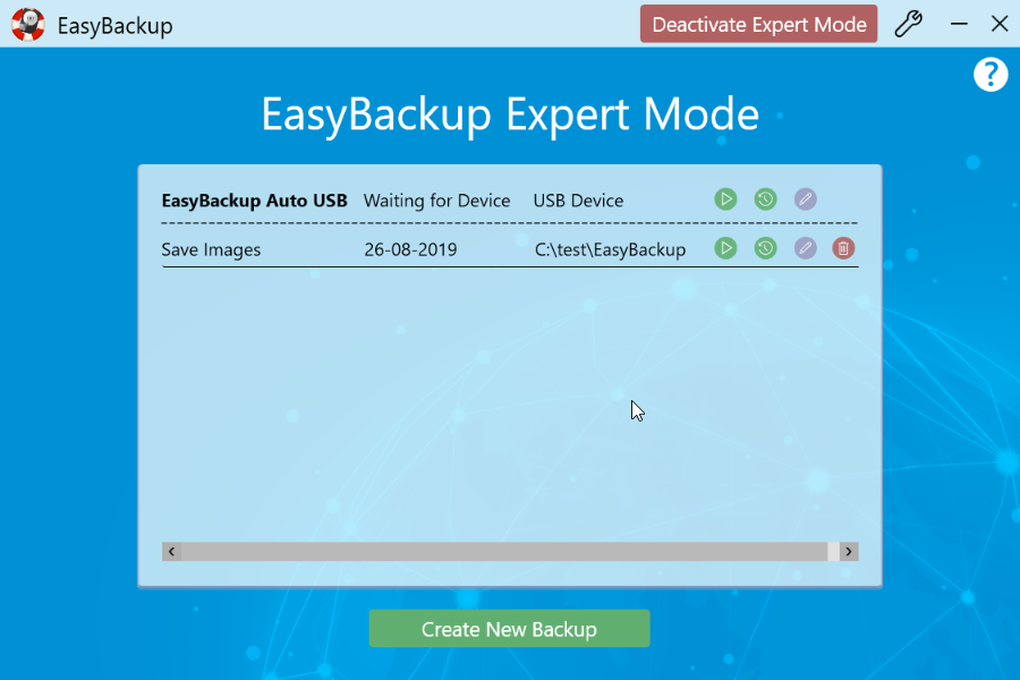Image resolution: width=1020 pixels, height=680 pixels.
Task: Close the EasyBackup window
Action: click(x=999, y=24)
